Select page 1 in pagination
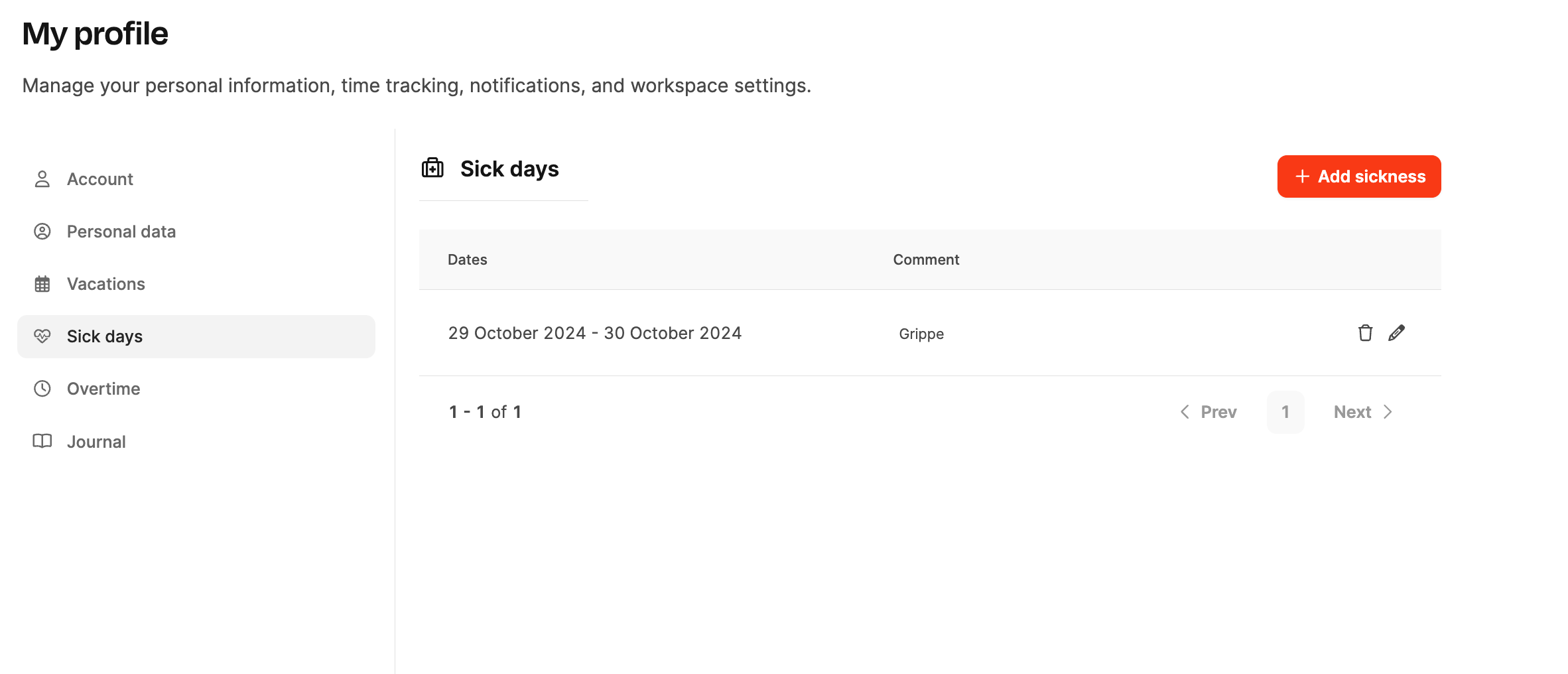The height and width of the screenshot is (674, 1568). [x=1285, y=412]
